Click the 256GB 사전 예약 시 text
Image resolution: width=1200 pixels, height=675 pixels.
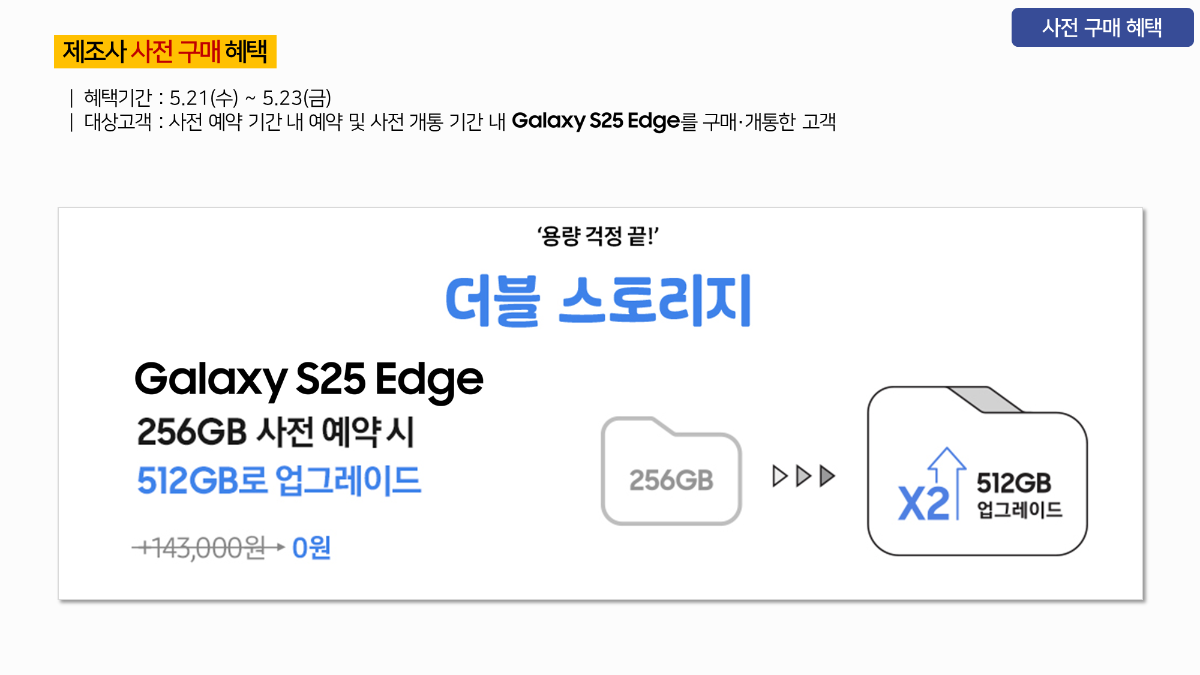pos(275,433)
